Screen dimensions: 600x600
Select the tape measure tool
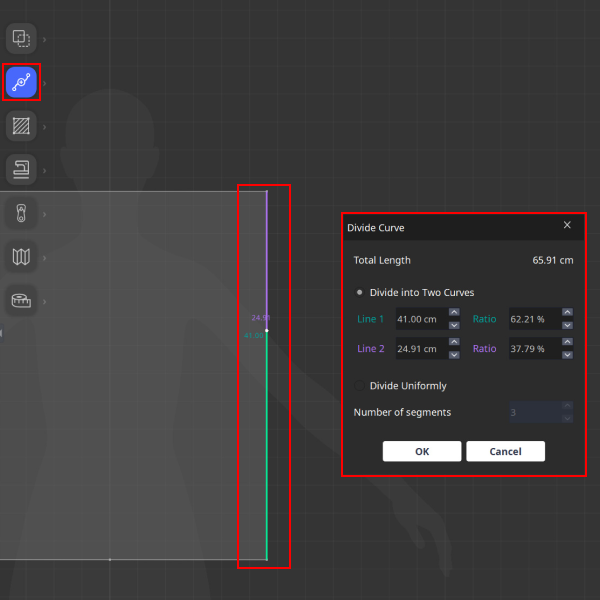tap(21, 300)
